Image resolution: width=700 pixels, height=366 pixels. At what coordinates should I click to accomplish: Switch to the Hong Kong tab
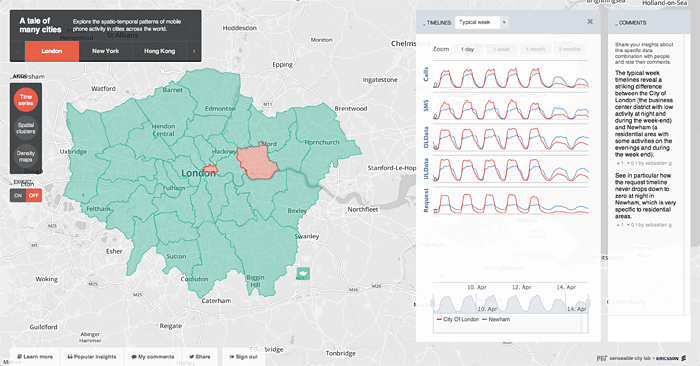[x=159, y=51]
